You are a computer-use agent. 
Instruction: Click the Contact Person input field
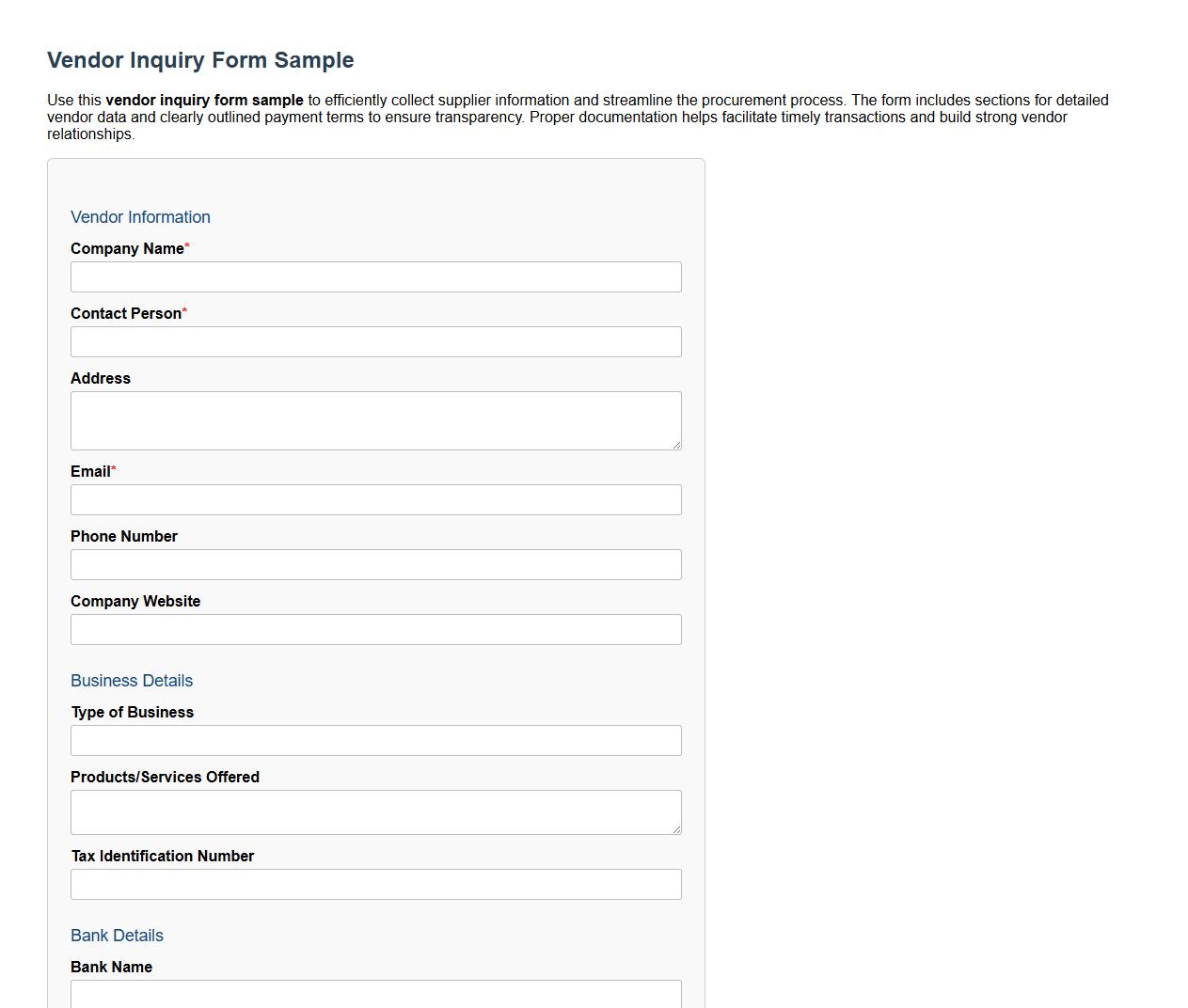[375, 341]
